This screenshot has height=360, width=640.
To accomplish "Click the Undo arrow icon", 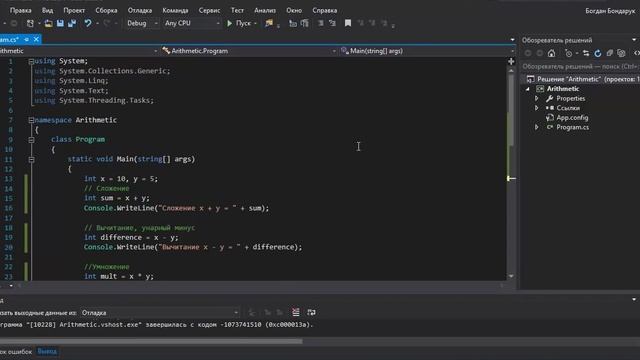I will [88, 23].
